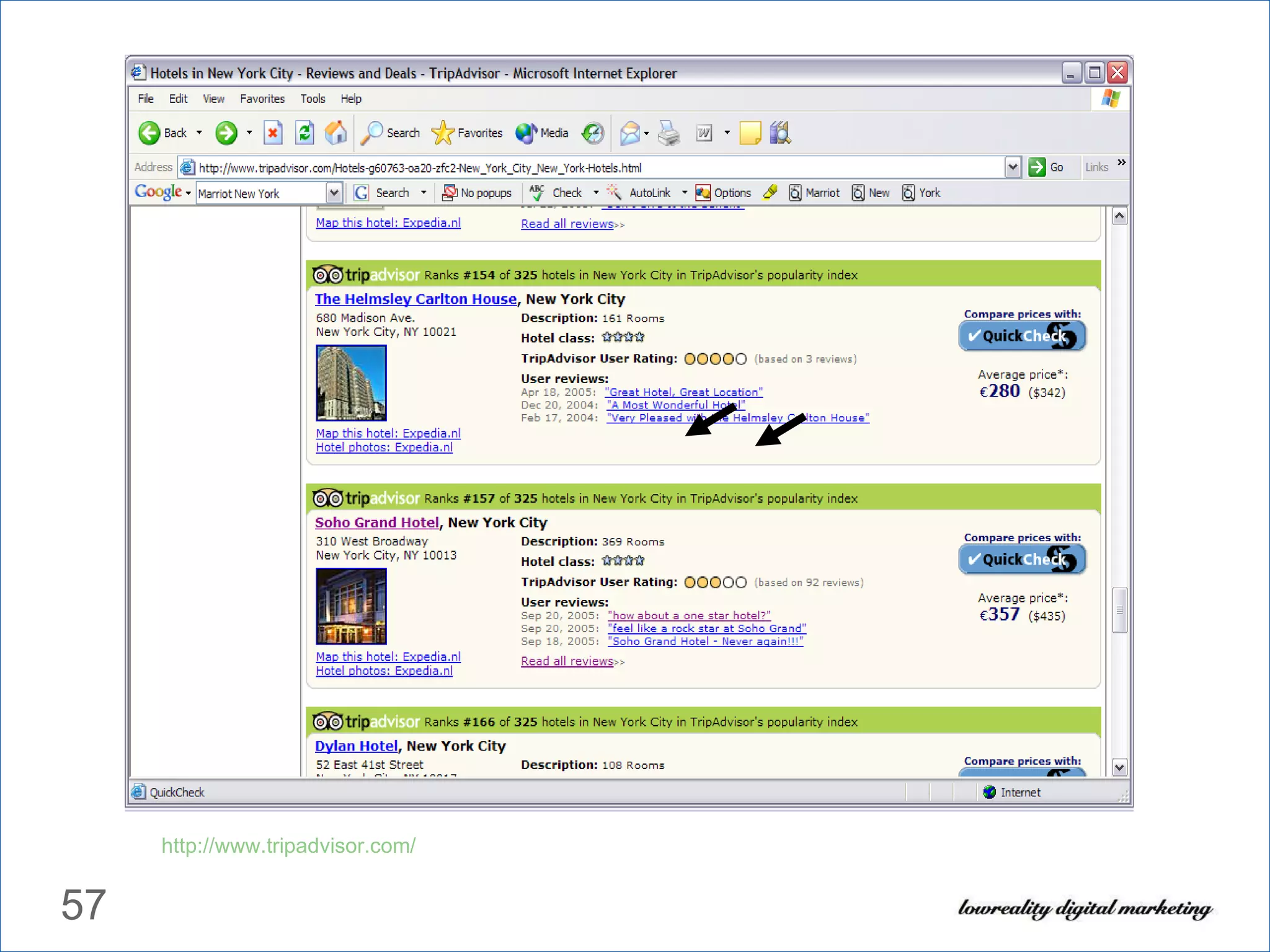Expand Back button history dropdown arrow
The image size is (1270, 952).
coord(199,133)
